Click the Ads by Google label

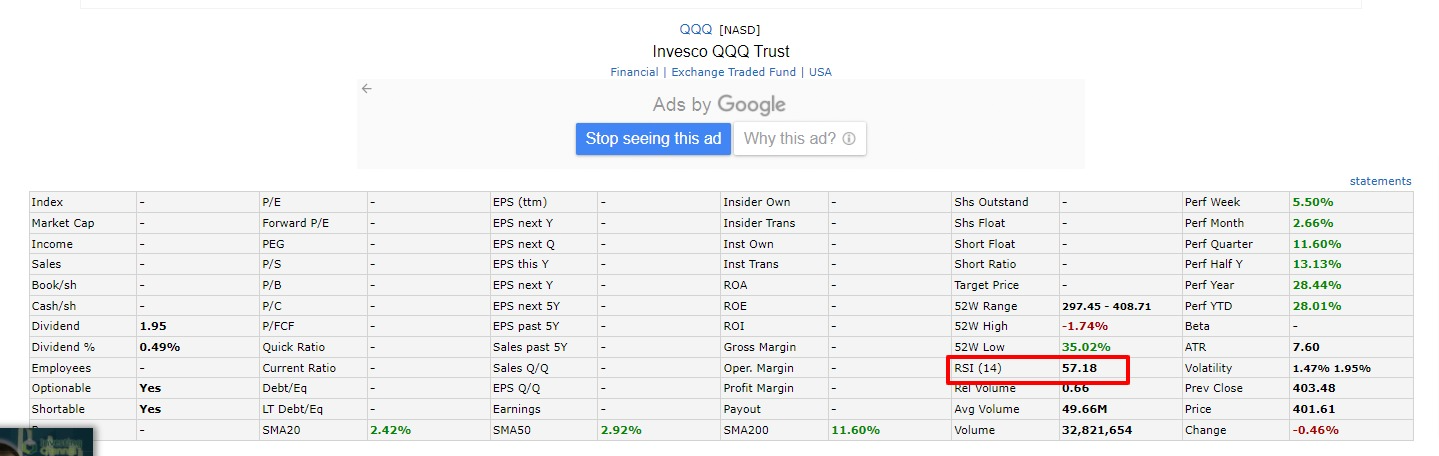[719, 105]
